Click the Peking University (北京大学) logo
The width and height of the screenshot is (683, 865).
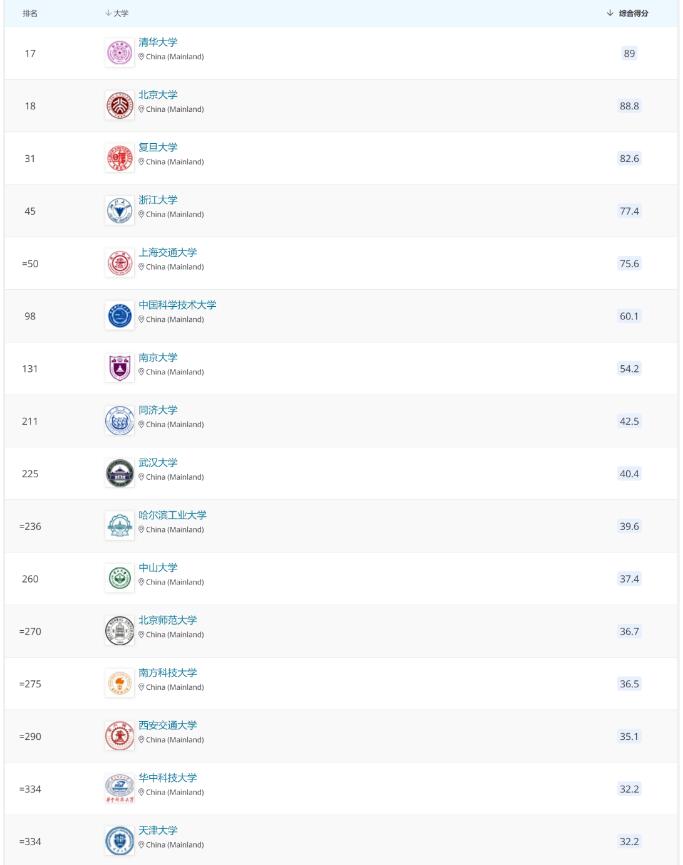pos(119,105)
